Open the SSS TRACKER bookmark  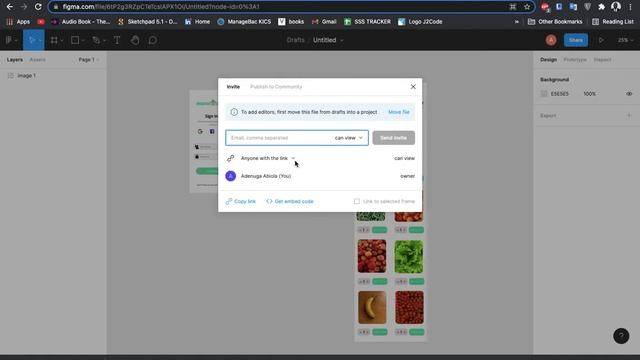367,22
